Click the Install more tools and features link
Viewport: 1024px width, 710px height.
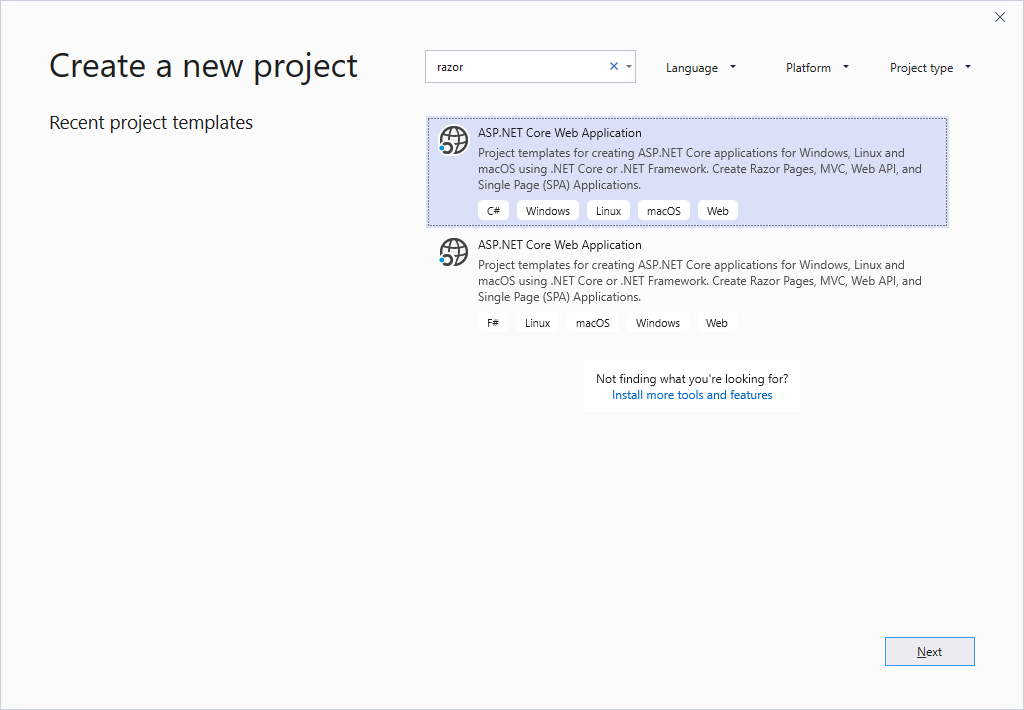tap(692, 395)
